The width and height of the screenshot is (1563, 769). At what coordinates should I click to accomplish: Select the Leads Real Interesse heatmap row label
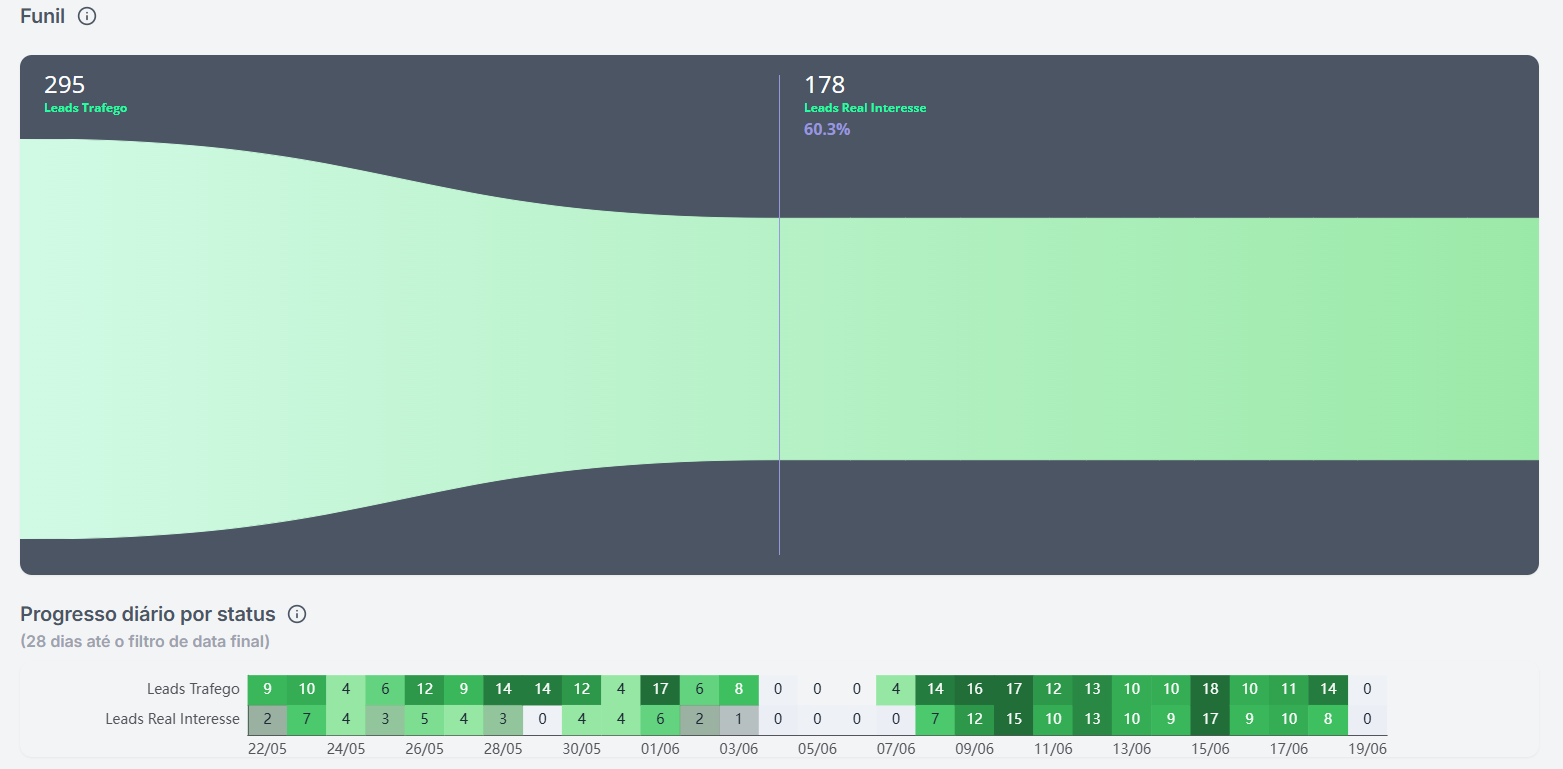[x=173, y=719]
